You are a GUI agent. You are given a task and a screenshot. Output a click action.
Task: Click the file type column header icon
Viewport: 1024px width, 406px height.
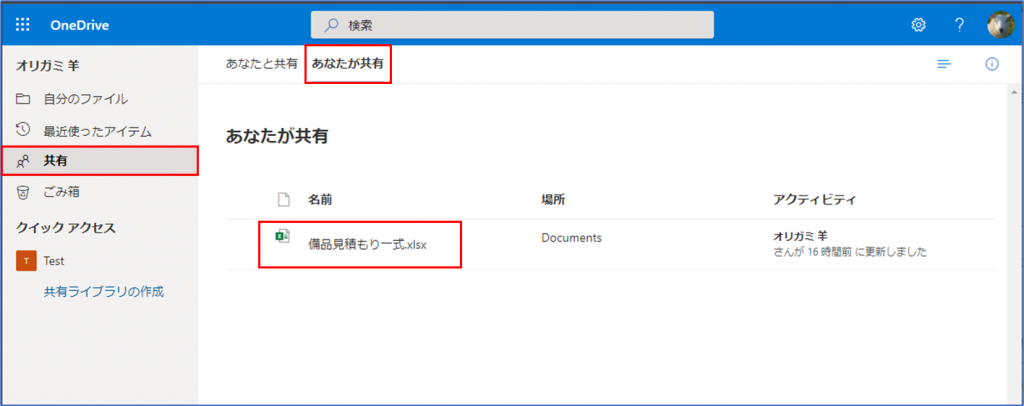click(283, 199)
